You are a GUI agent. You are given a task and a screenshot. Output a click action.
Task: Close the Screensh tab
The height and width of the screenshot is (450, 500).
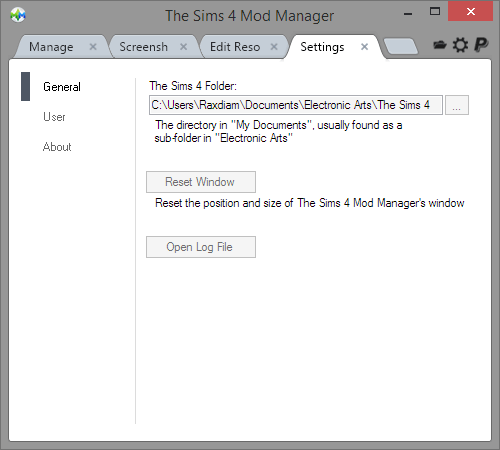pos(183,47)
